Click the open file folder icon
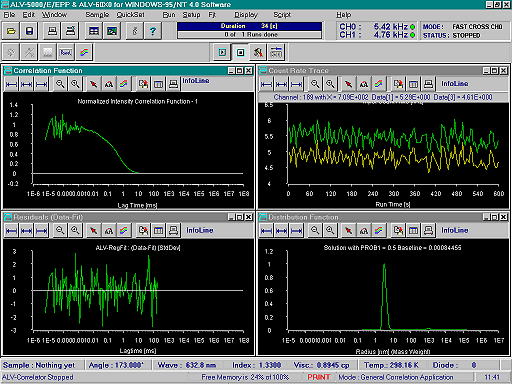This screenshot has width=512, height=384. [11, 31]
